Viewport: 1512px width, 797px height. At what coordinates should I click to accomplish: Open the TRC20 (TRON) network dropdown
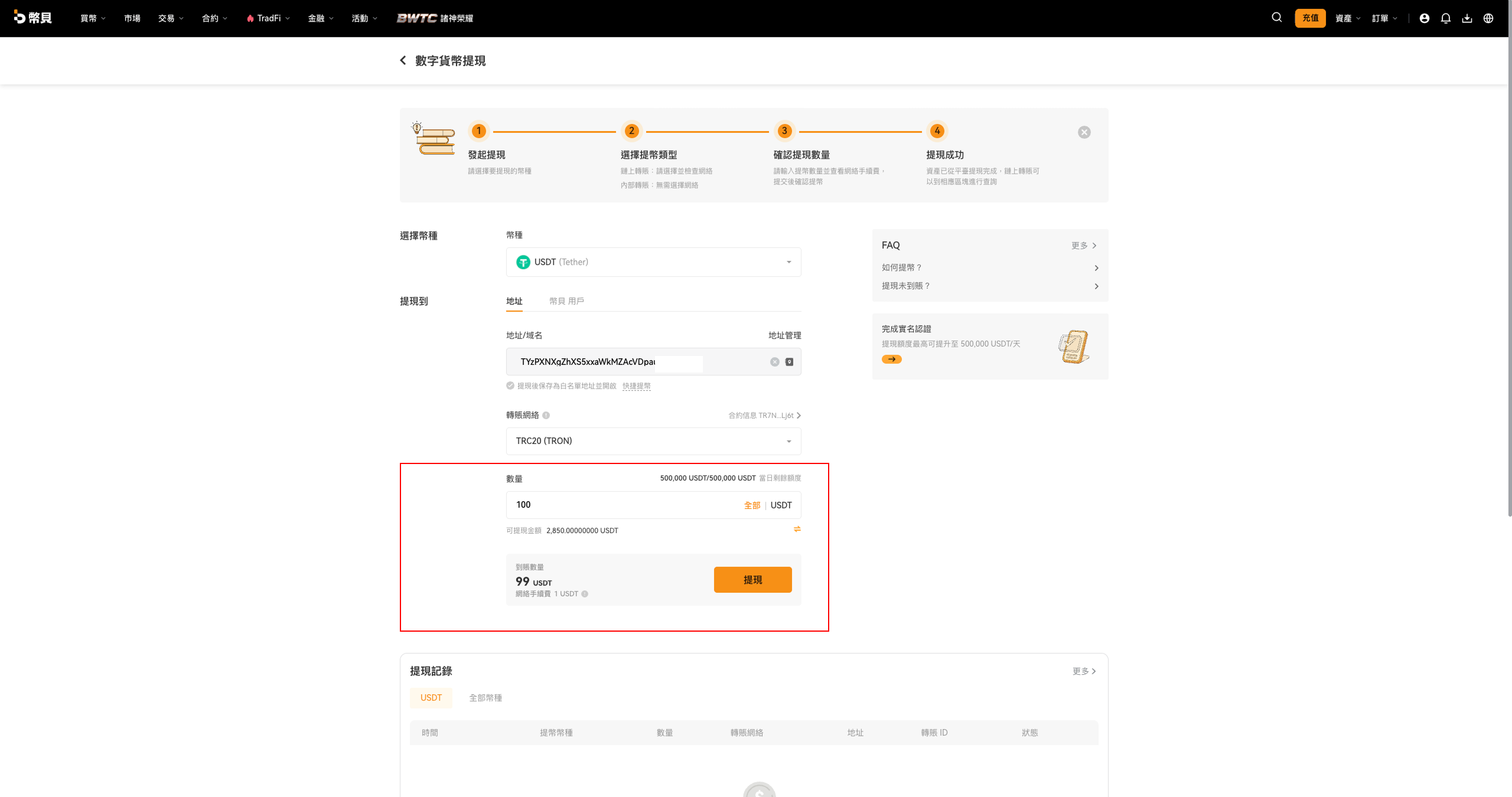[x=653, y=441]
